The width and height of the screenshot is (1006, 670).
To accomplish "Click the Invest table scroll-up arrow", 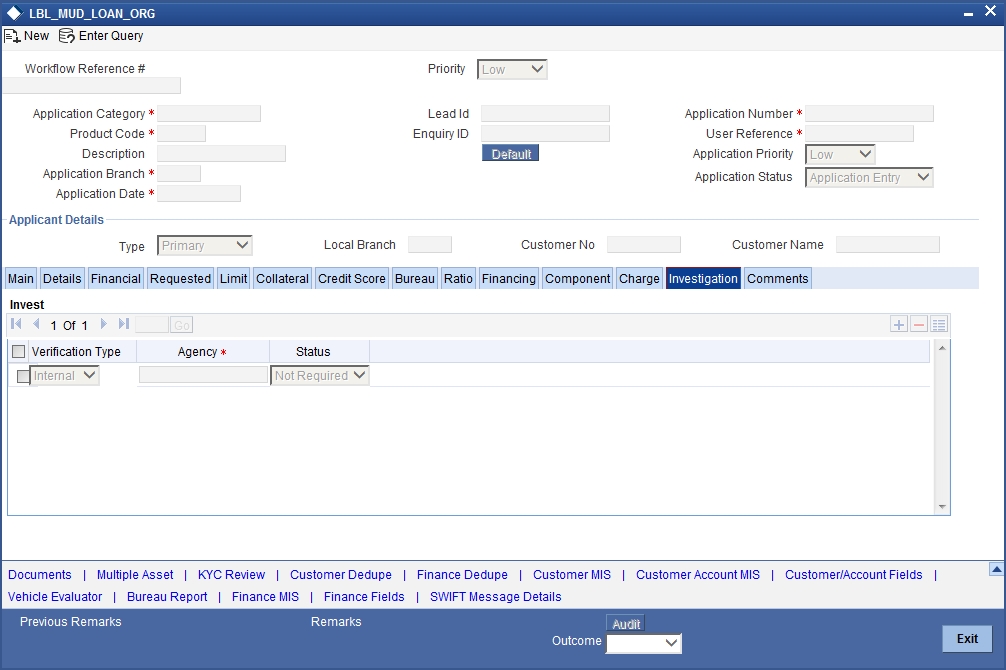I will click(942, 347).
